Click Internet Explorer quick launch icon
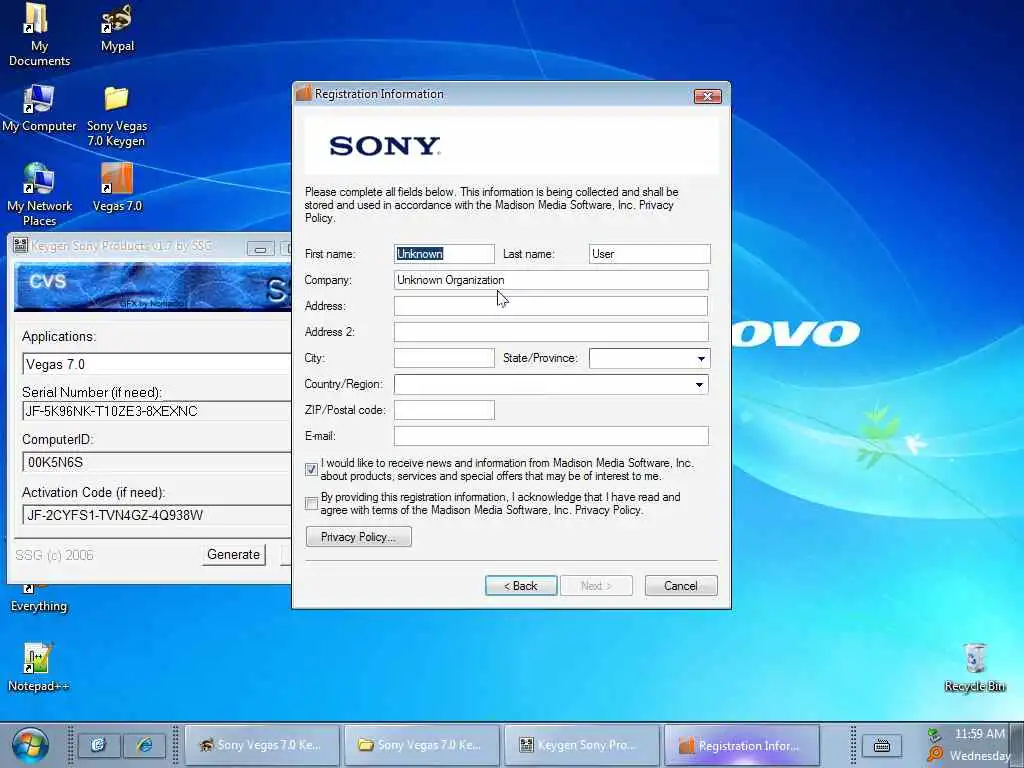 click(144, 745)
